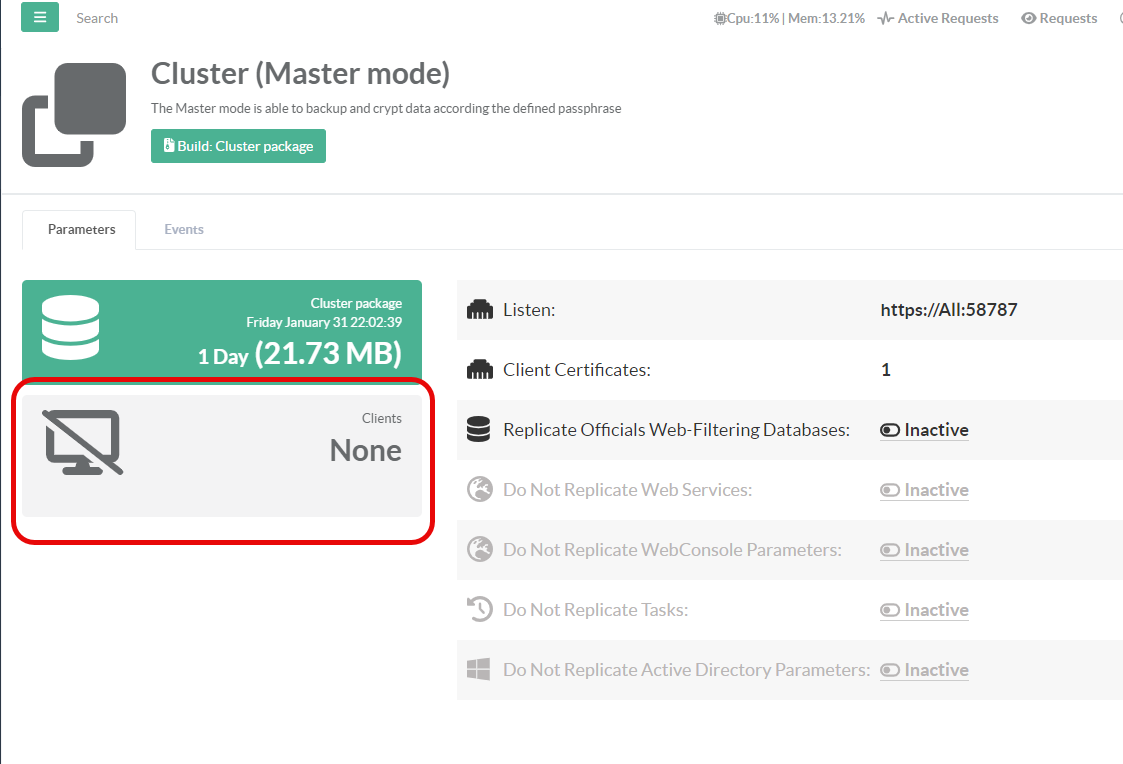Click the Windows icon beside Active Directory Parameters

(479, 670)
